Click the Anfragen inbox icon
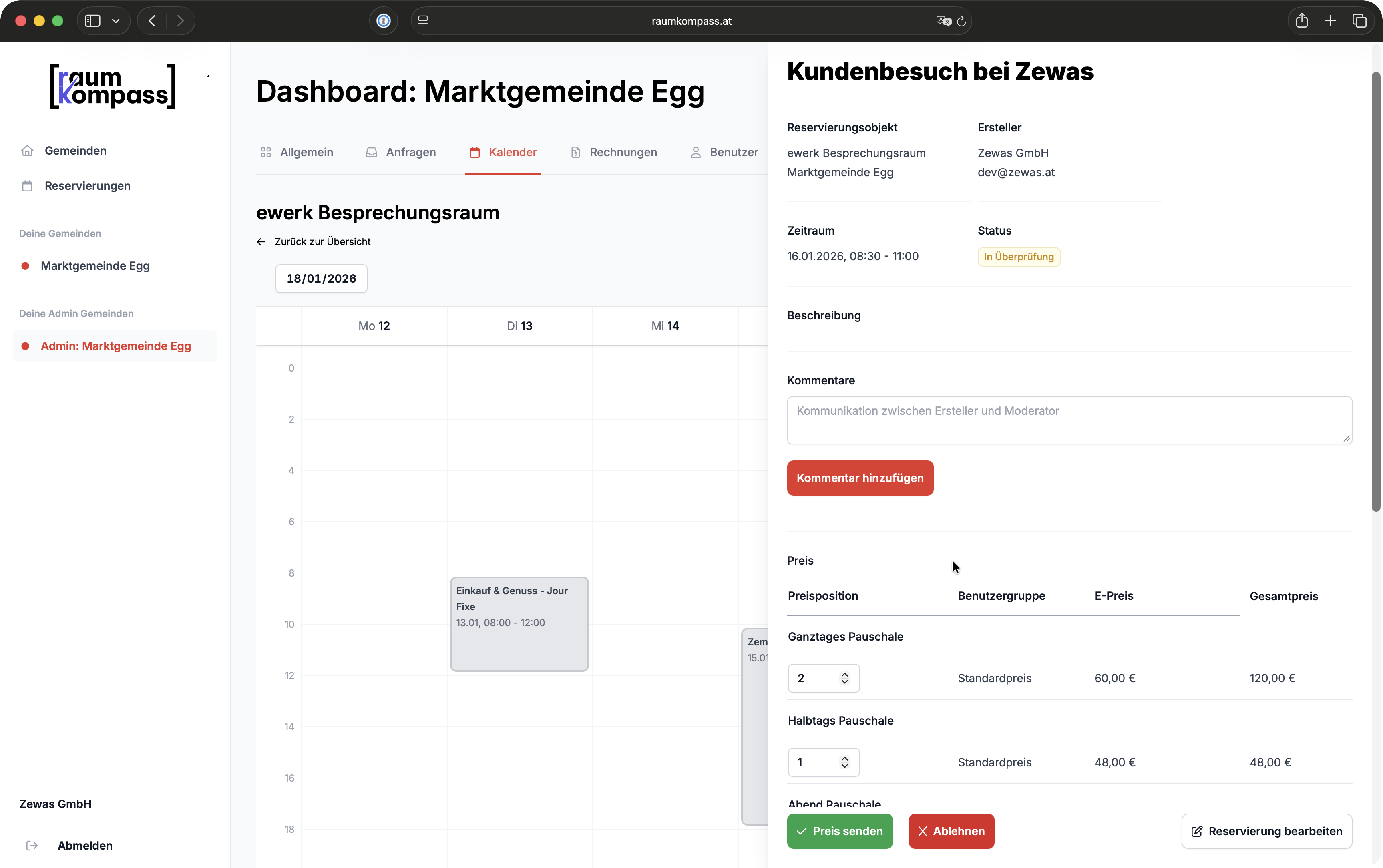This screenshot has width=1383, height=868. 372,152
